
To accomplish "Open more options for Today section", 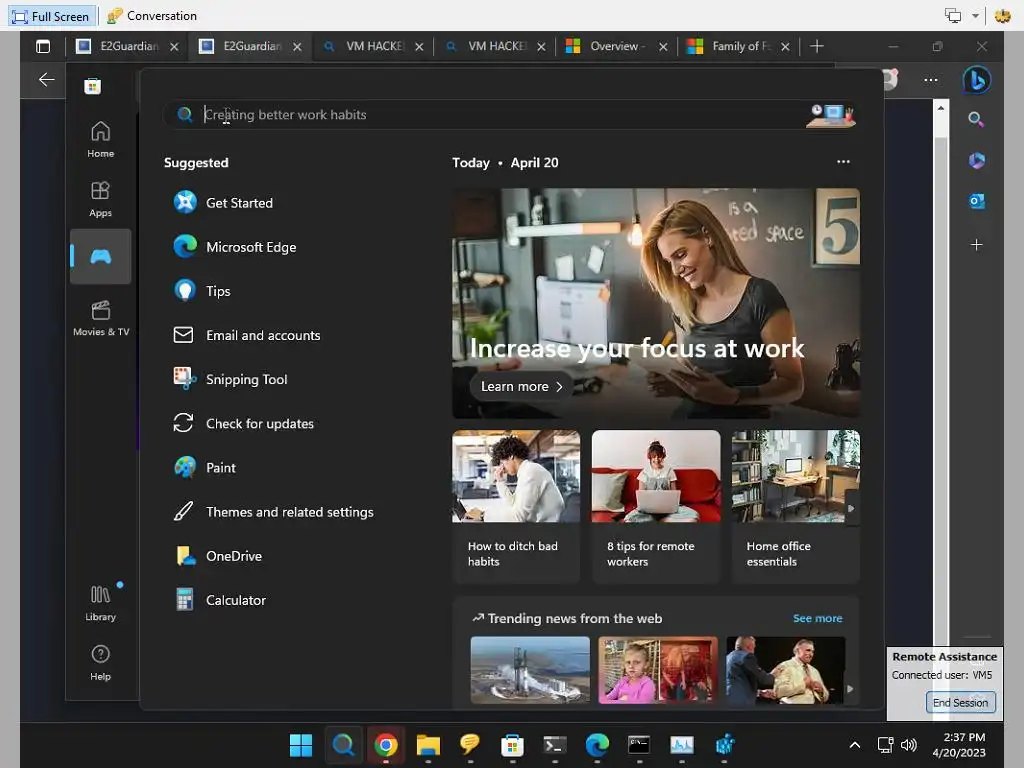I will 843,162.
